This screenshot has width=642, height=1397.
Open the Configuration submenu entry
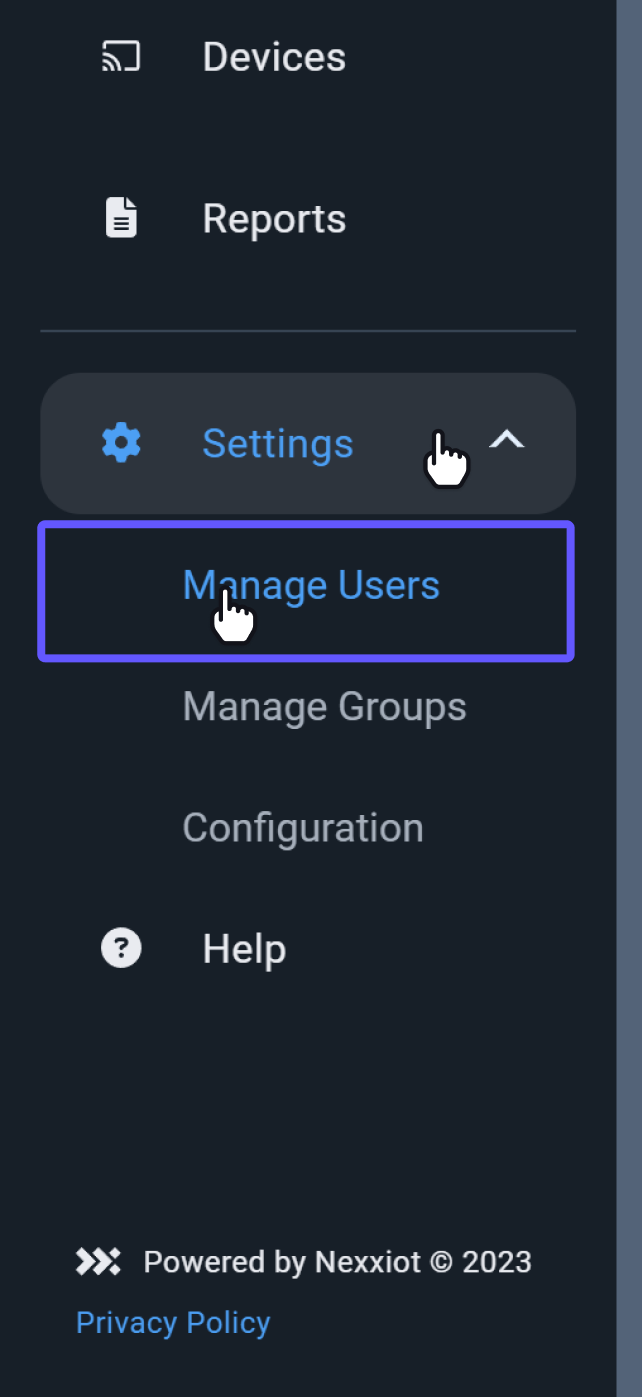coord(303,828)
